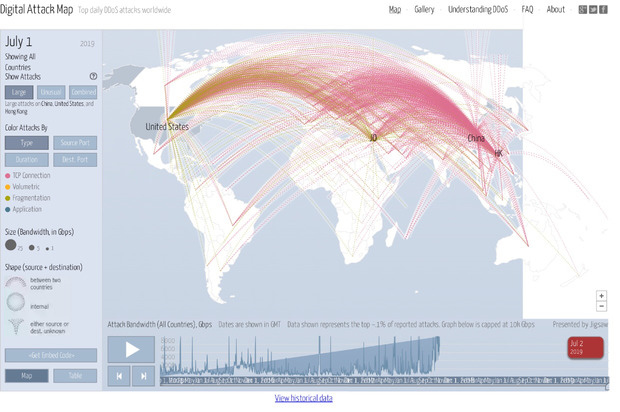Image resolution: width=620 pixels, height=412 pixels.
Task: Click the July 1 date heading
Action: (19, 42)
